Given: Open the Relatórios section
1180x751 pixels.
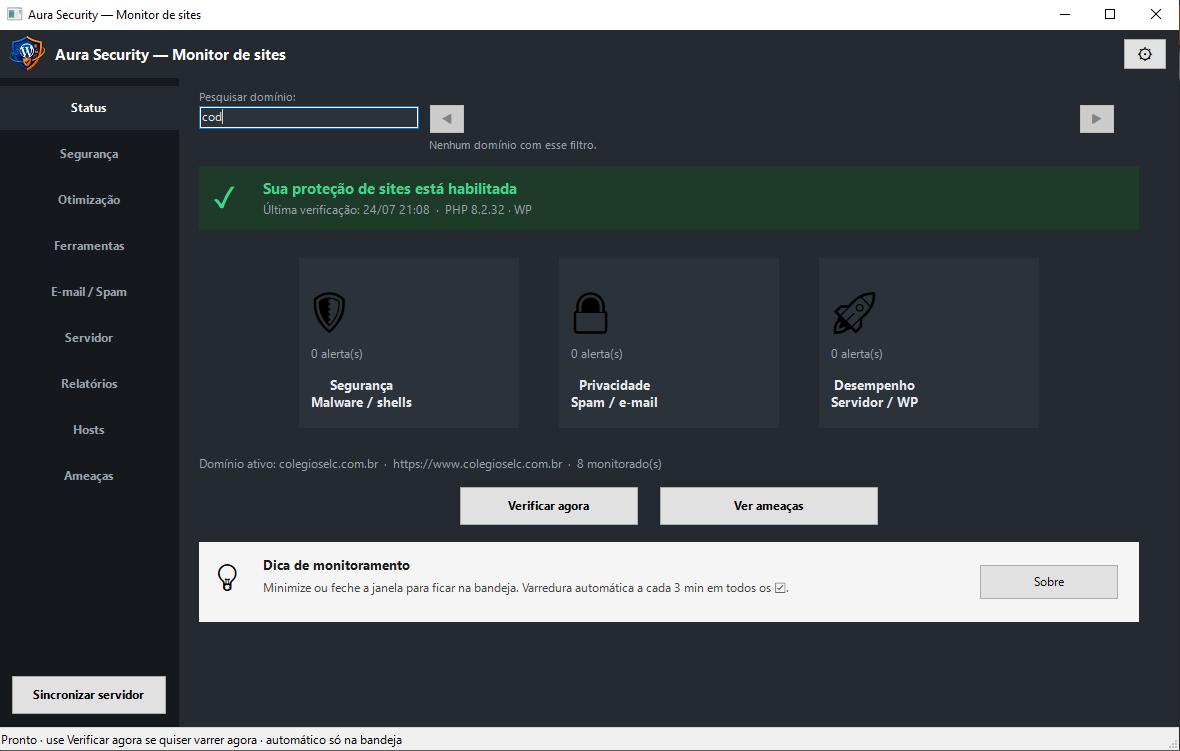Looking at the screenshot, I should pos(89,383).
